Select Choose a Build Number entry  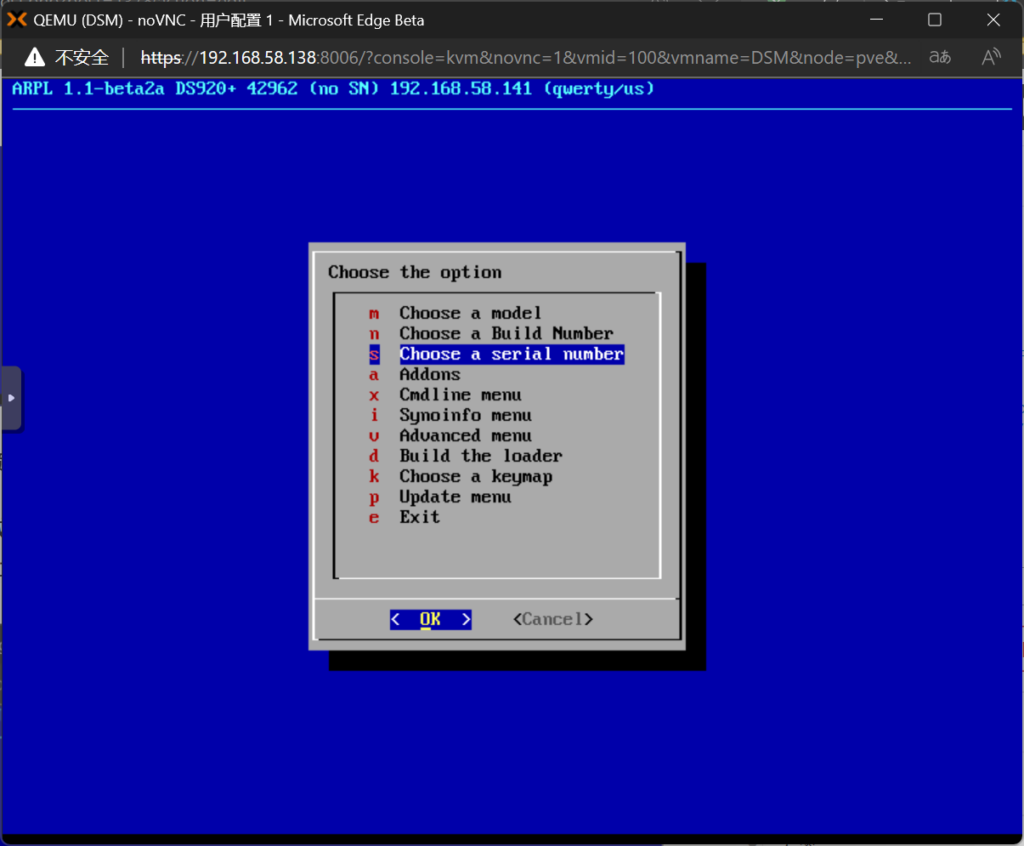point(506,333)
